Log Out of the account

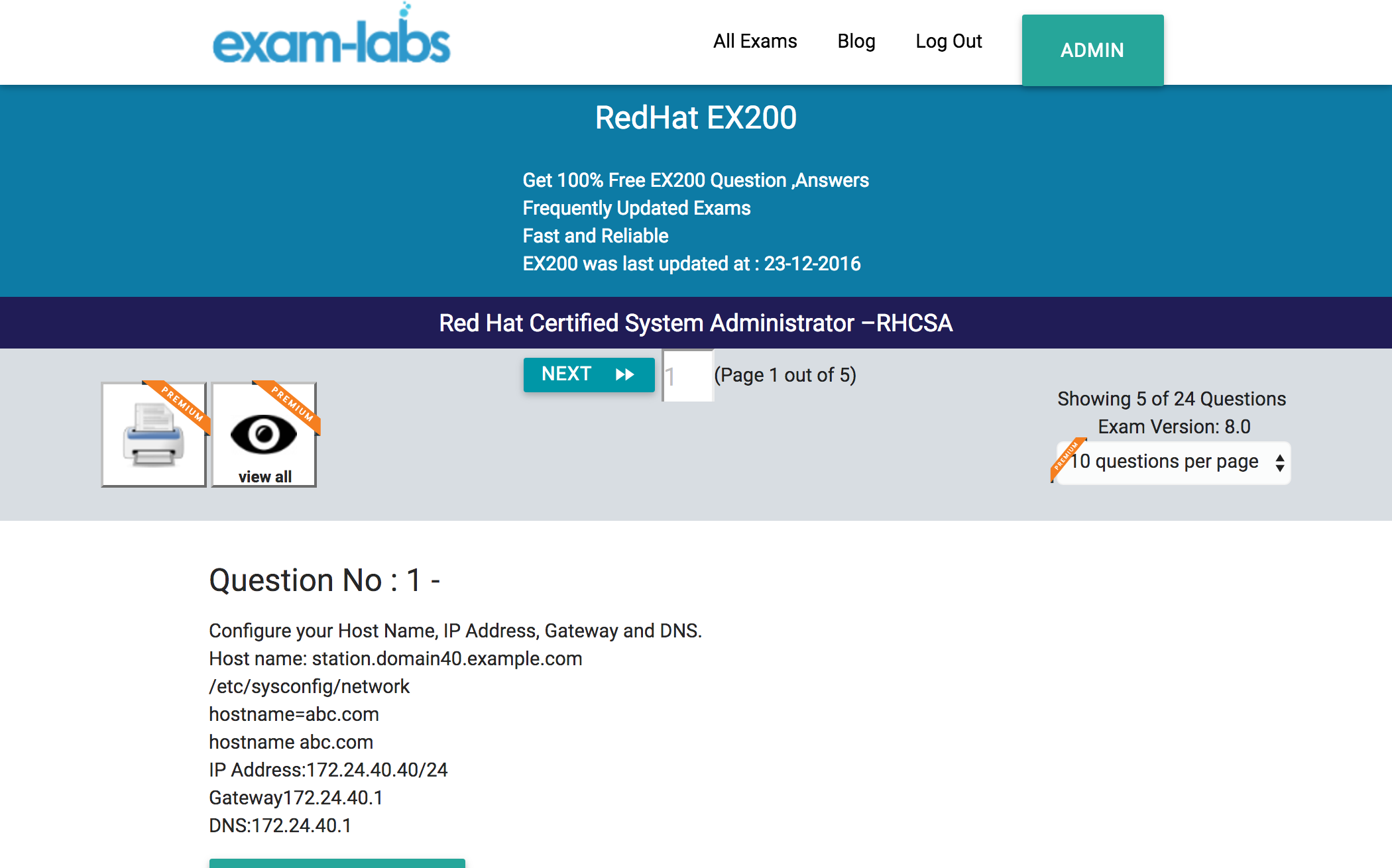pyautogui.click(x=949, y=41)
